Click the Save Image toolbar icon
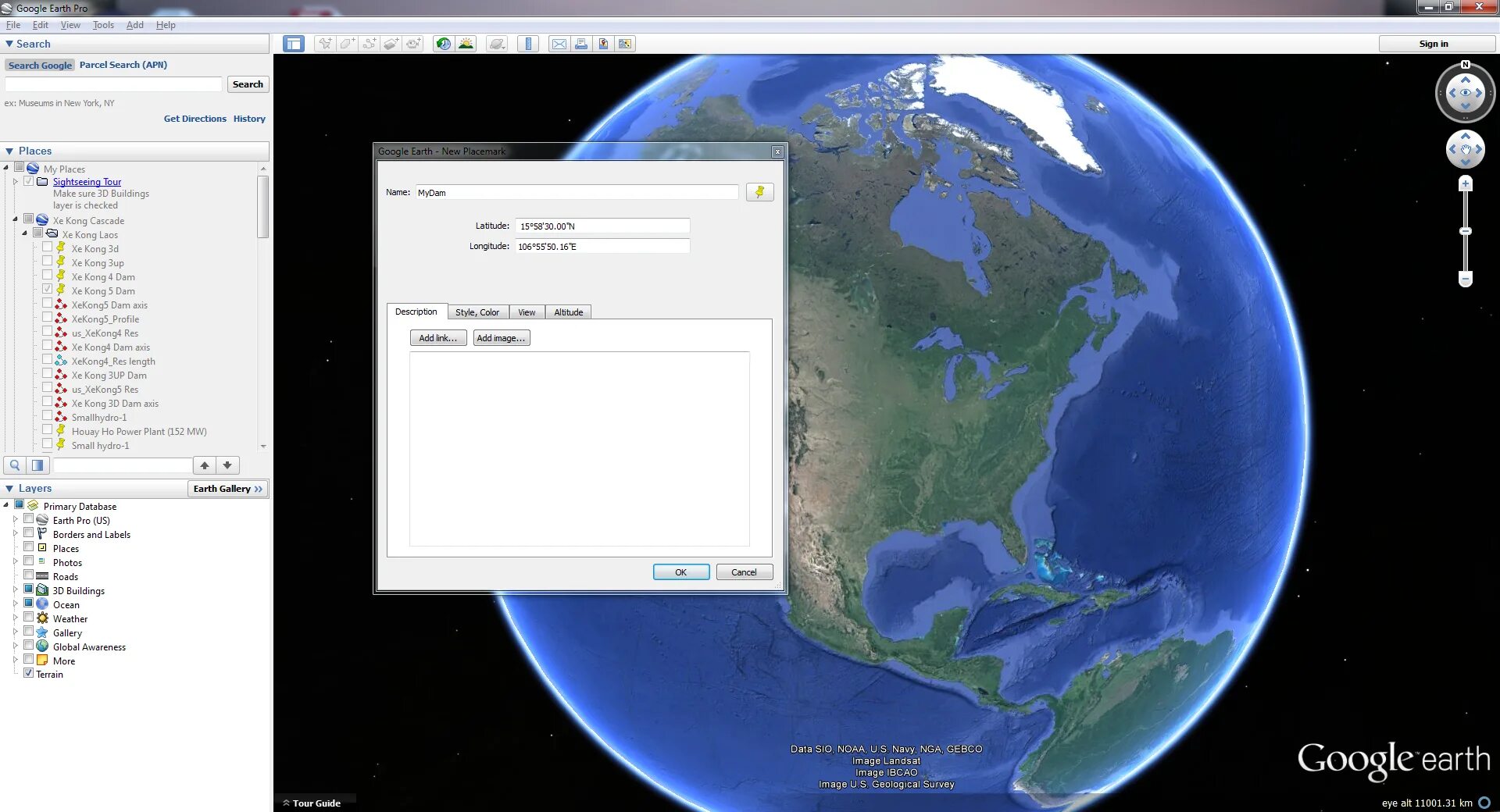This screenshot has height=812, width=1500. click(603, 44)
